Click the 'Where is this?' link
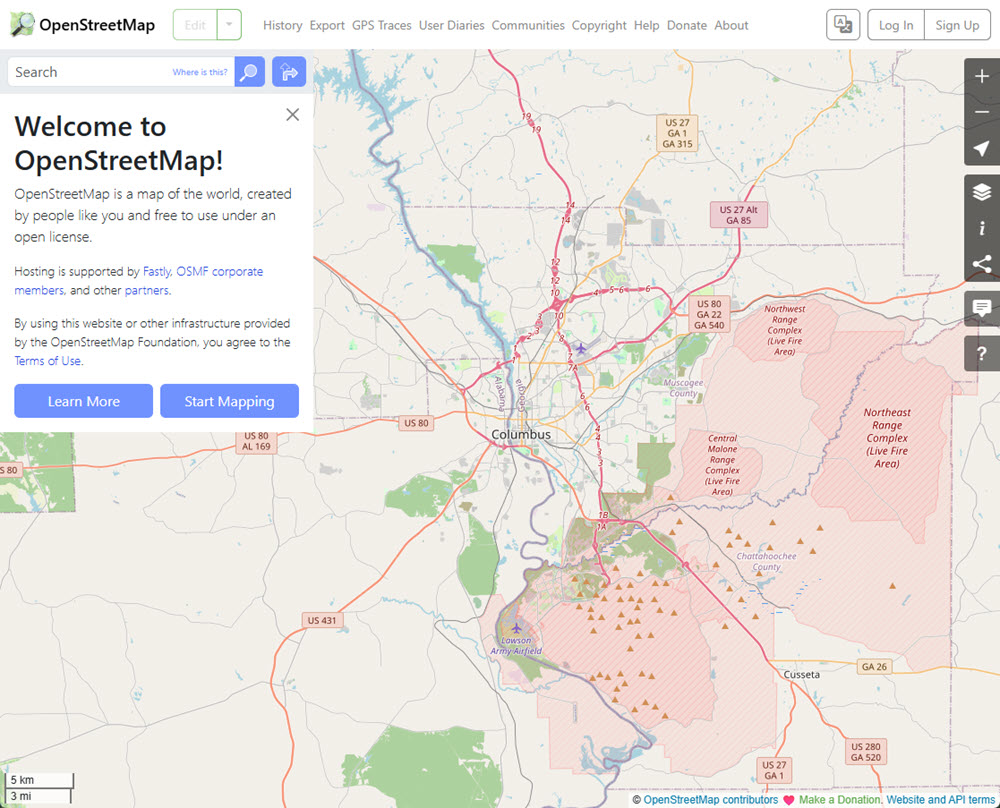The image size is (1000, 808). point(200,72)
